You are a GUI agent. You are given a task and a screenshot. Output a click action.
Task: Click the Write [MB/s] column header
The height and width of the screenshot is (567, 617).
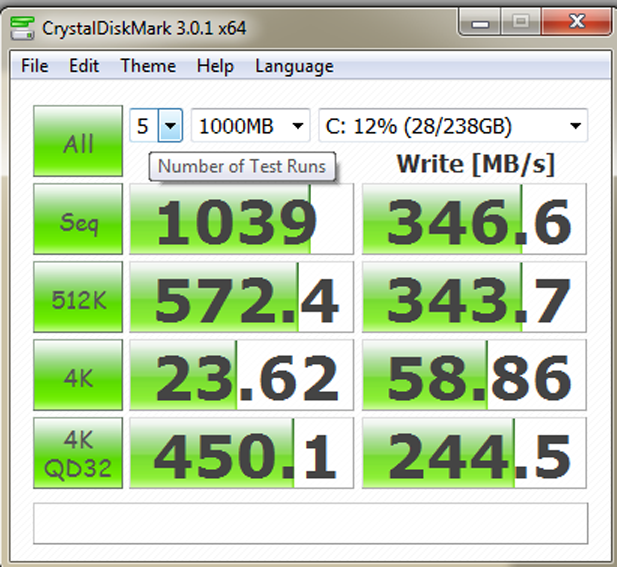[x=476, y=164]
